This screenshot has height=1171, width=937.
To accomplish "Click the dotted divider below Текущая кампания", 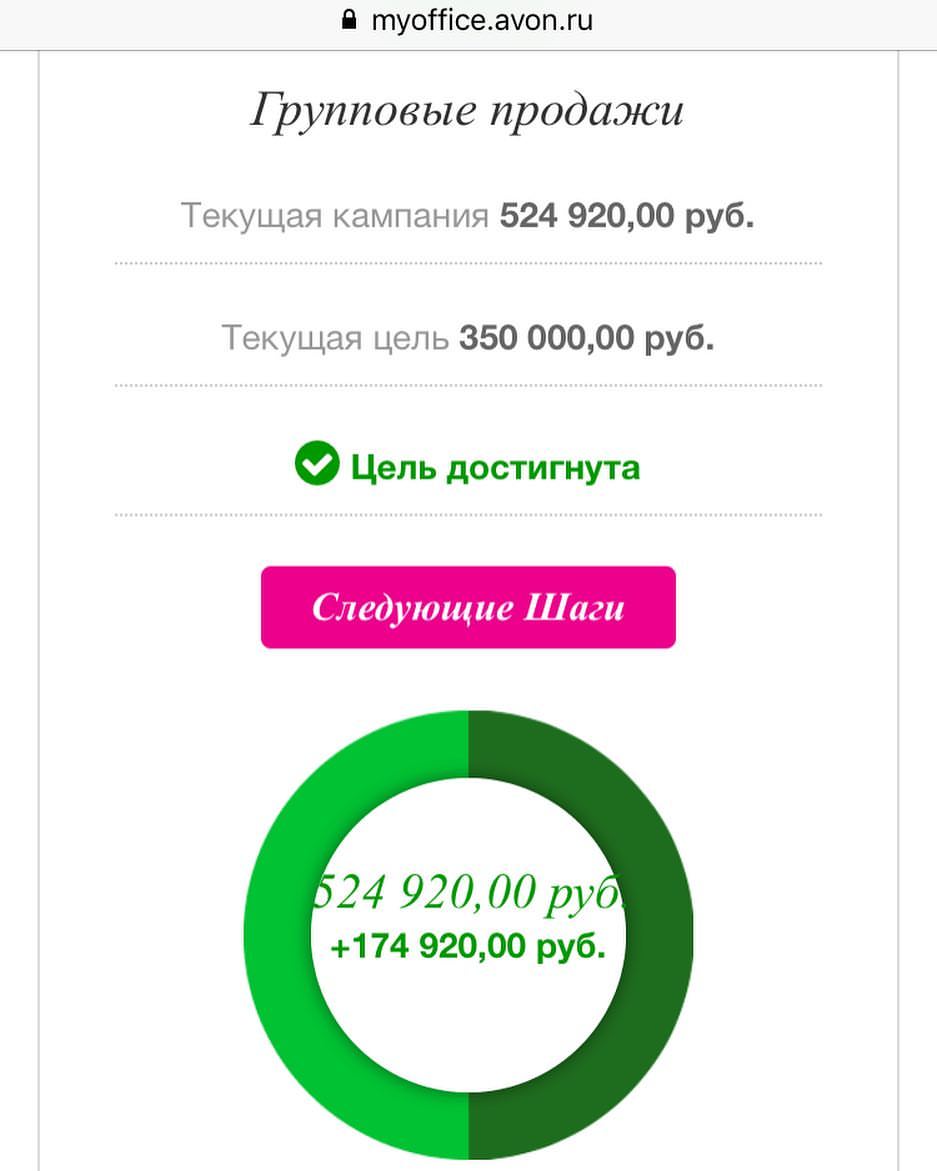I will 468,263.
